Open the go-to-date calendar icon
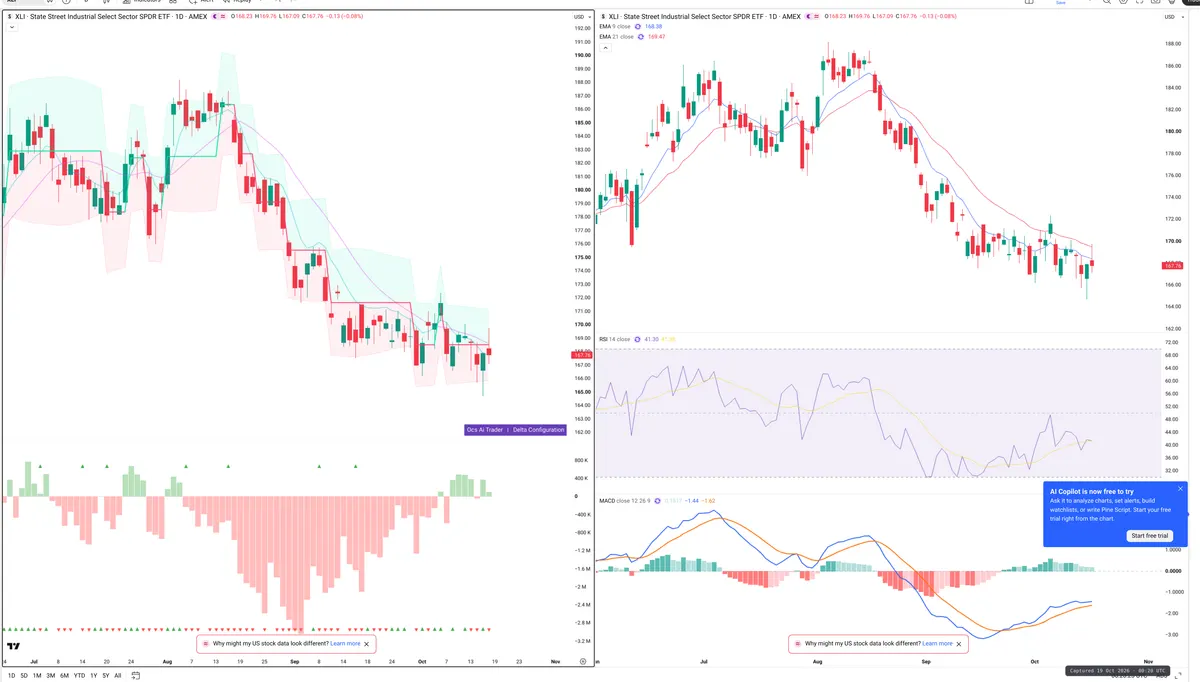The height and width of the screenshot is (682, 1200). pyautogui.click(x=135, y=675)
